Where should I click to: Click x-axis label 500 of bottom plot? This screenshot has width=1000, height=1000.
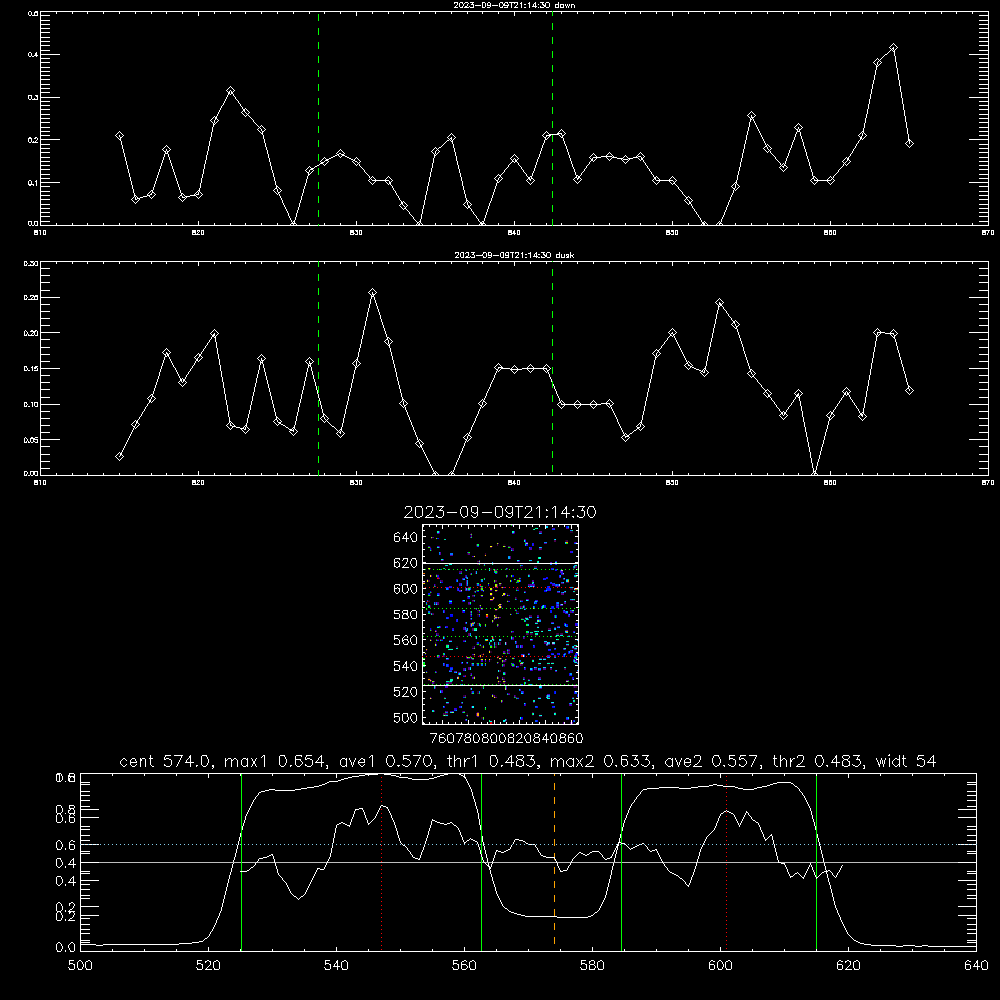coord(80,966)
